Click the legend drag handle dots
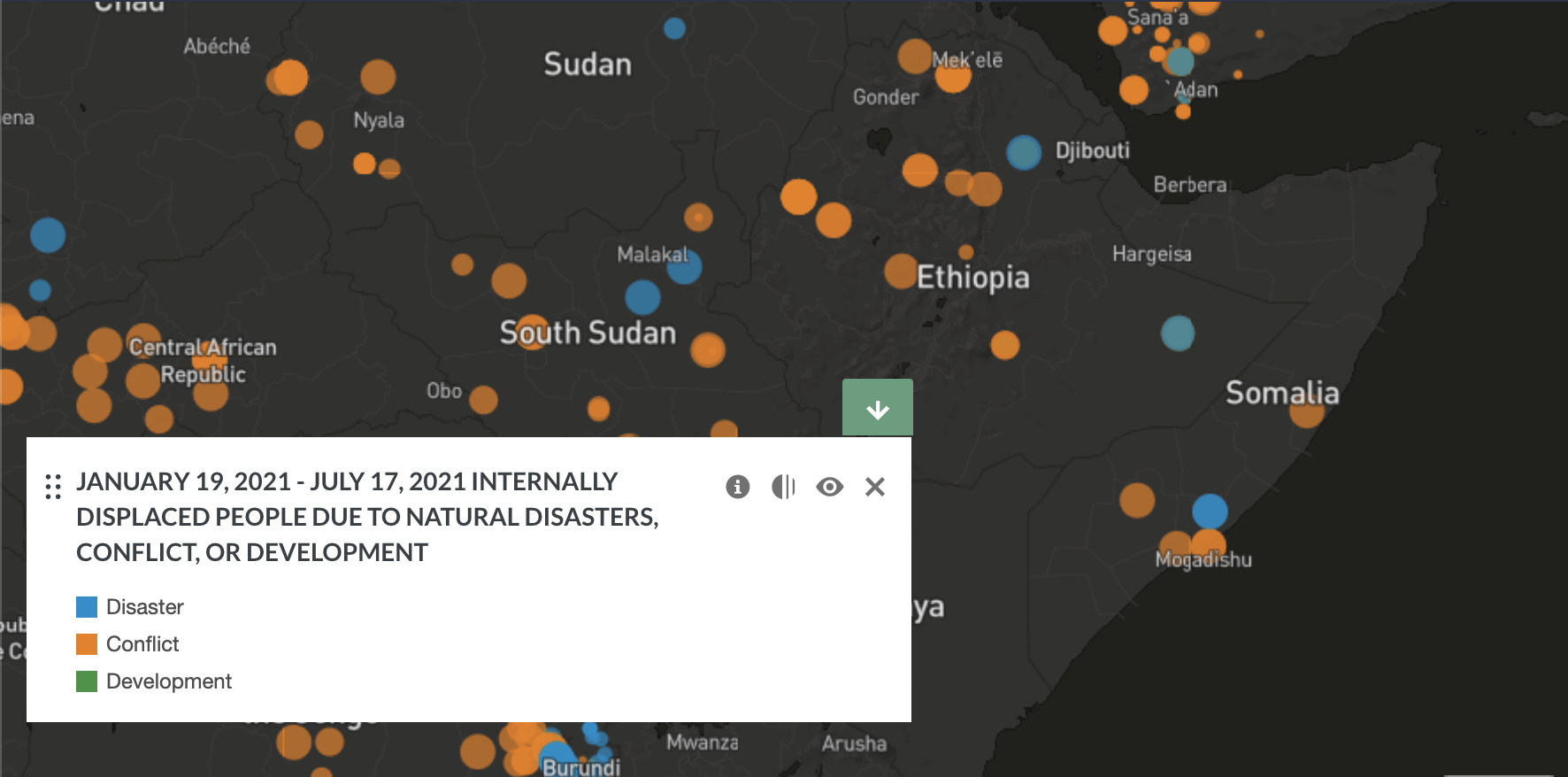The image size is (1568, 777). pyautogui.click(x=53, y=487)
